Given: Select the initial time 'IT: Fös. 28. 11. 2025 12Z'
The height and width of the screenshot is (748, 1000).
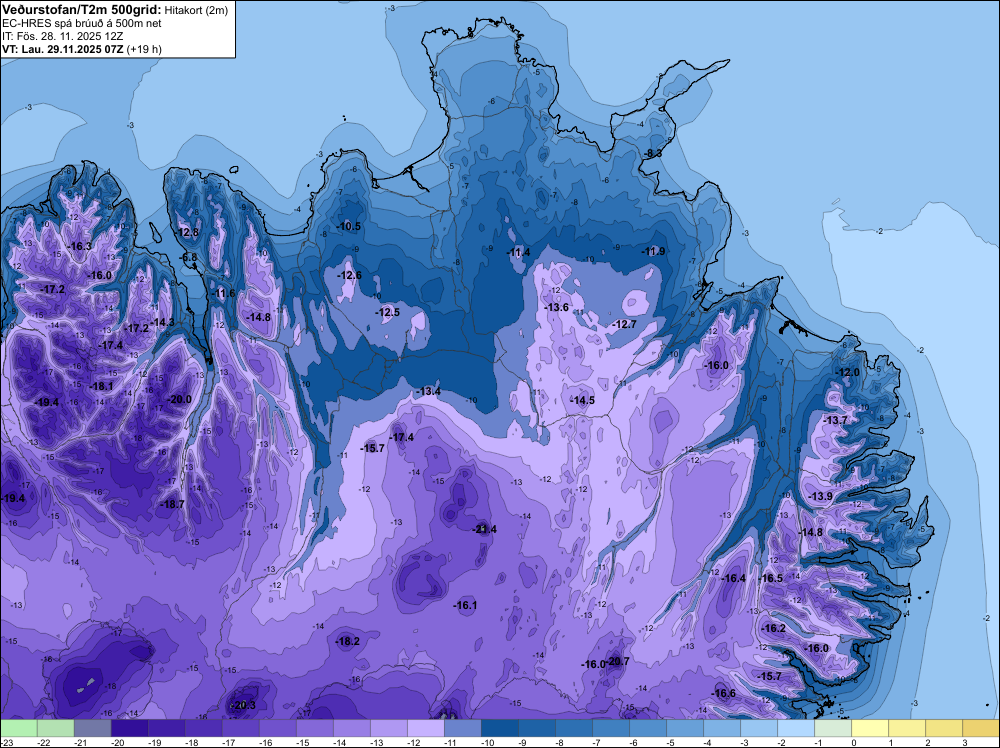Looking at the screenshot, I should click(x=62, y=36).
